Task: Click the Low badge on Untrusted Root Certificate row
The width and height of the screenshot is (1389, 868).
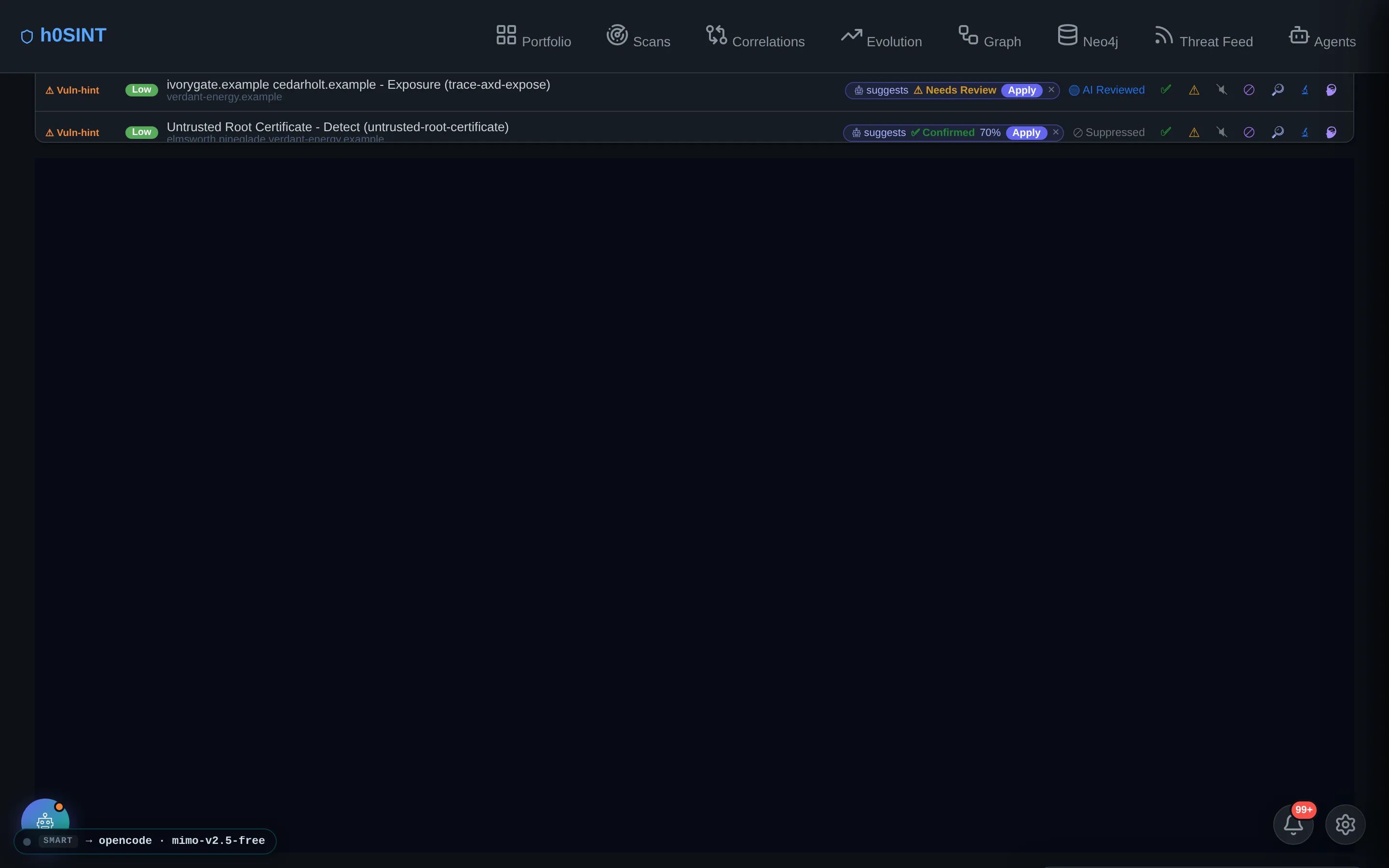Action: coord(141,132)
